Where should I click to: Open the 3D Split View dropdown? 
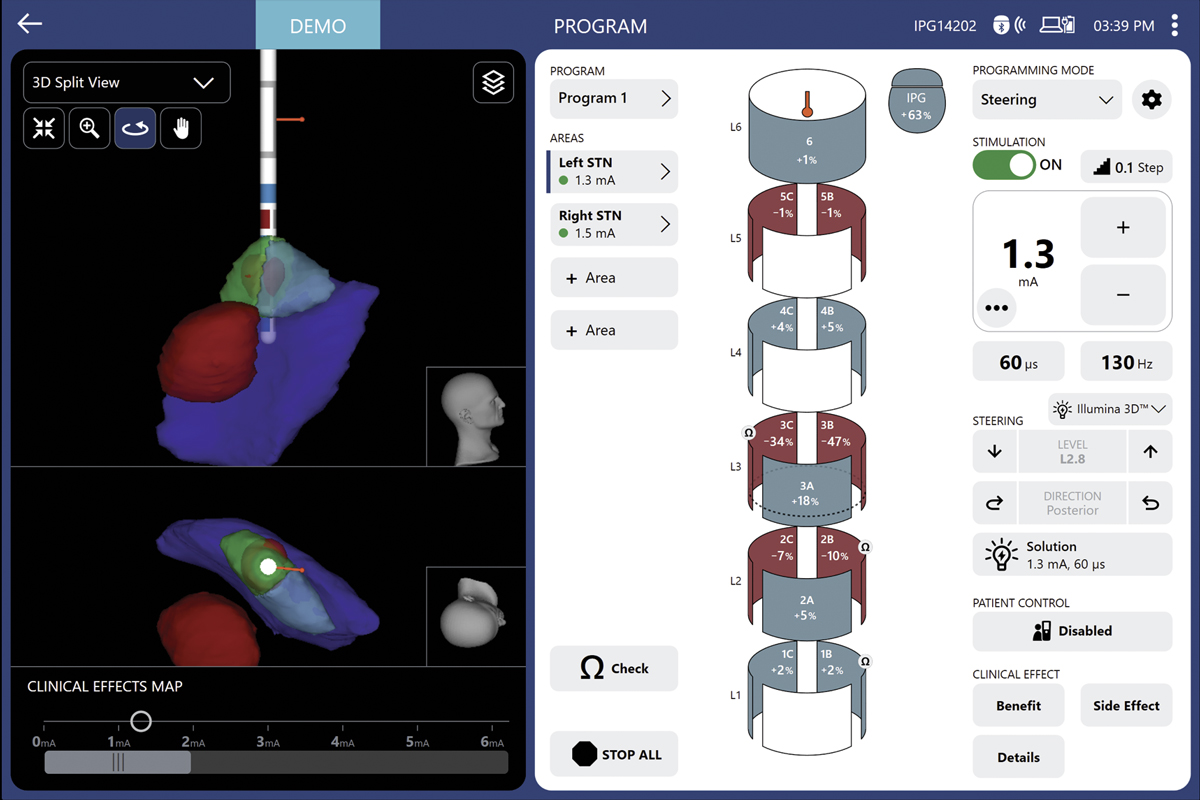point(127,83)
